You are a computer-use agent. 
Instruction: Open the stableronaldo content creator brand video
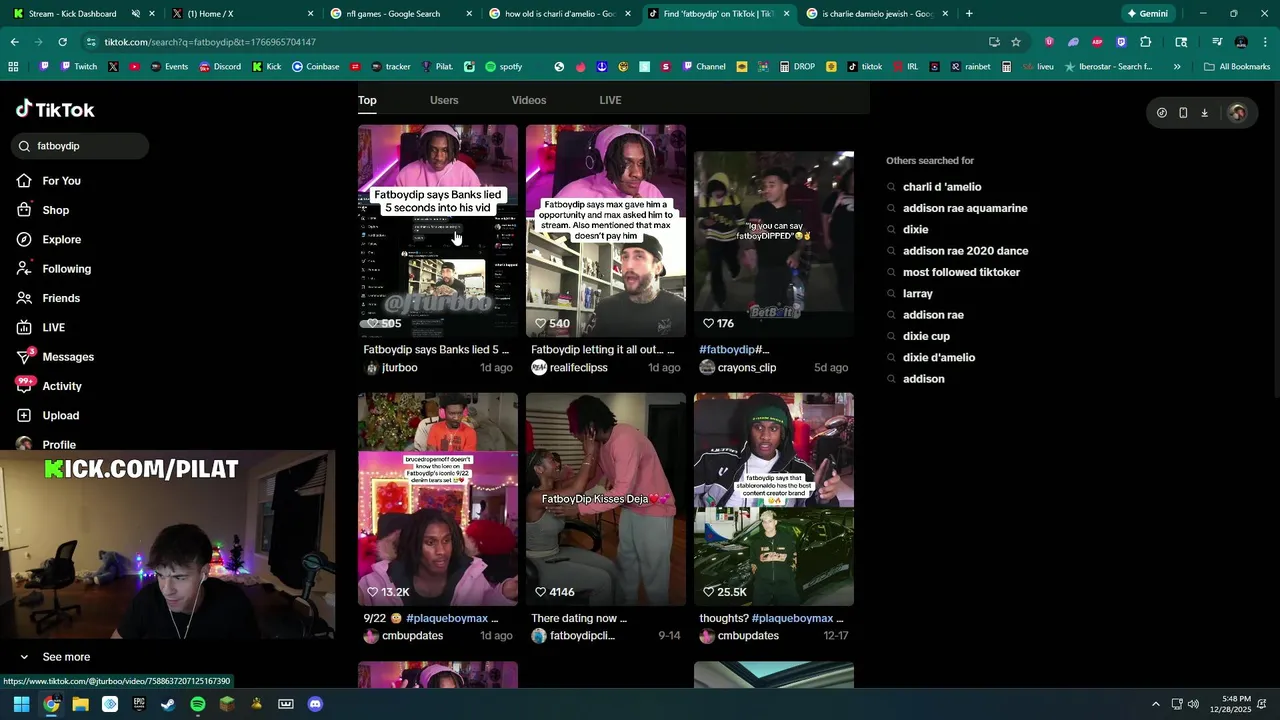click(x=774, y=499)
